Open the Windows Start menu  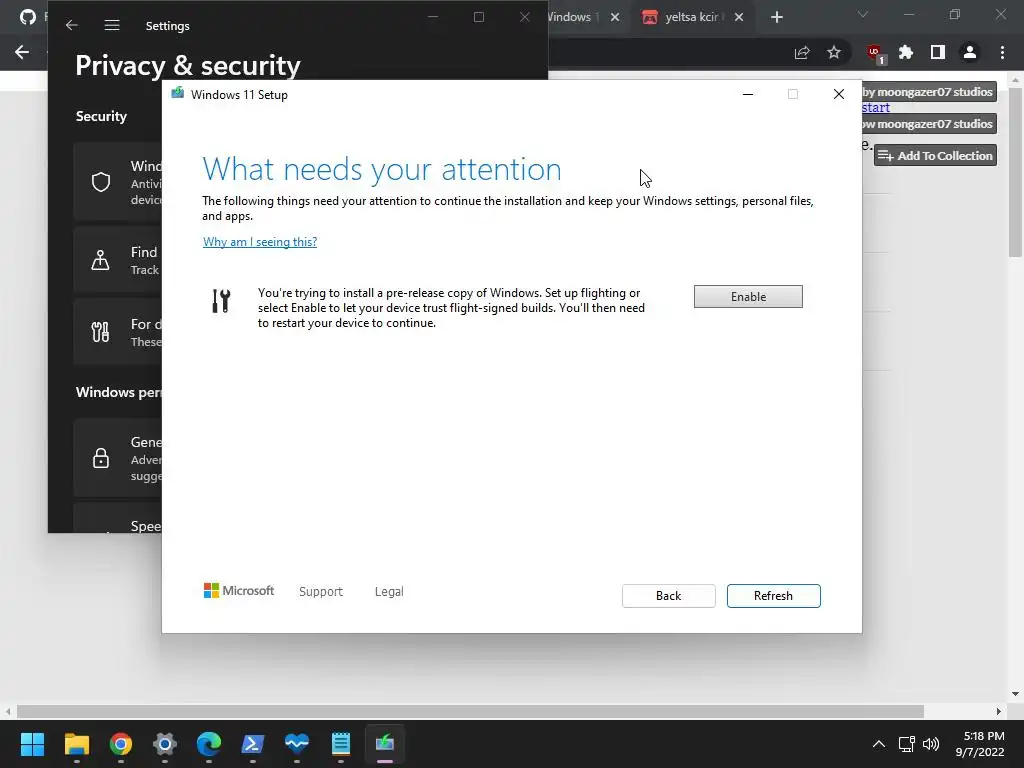point(32,744)
